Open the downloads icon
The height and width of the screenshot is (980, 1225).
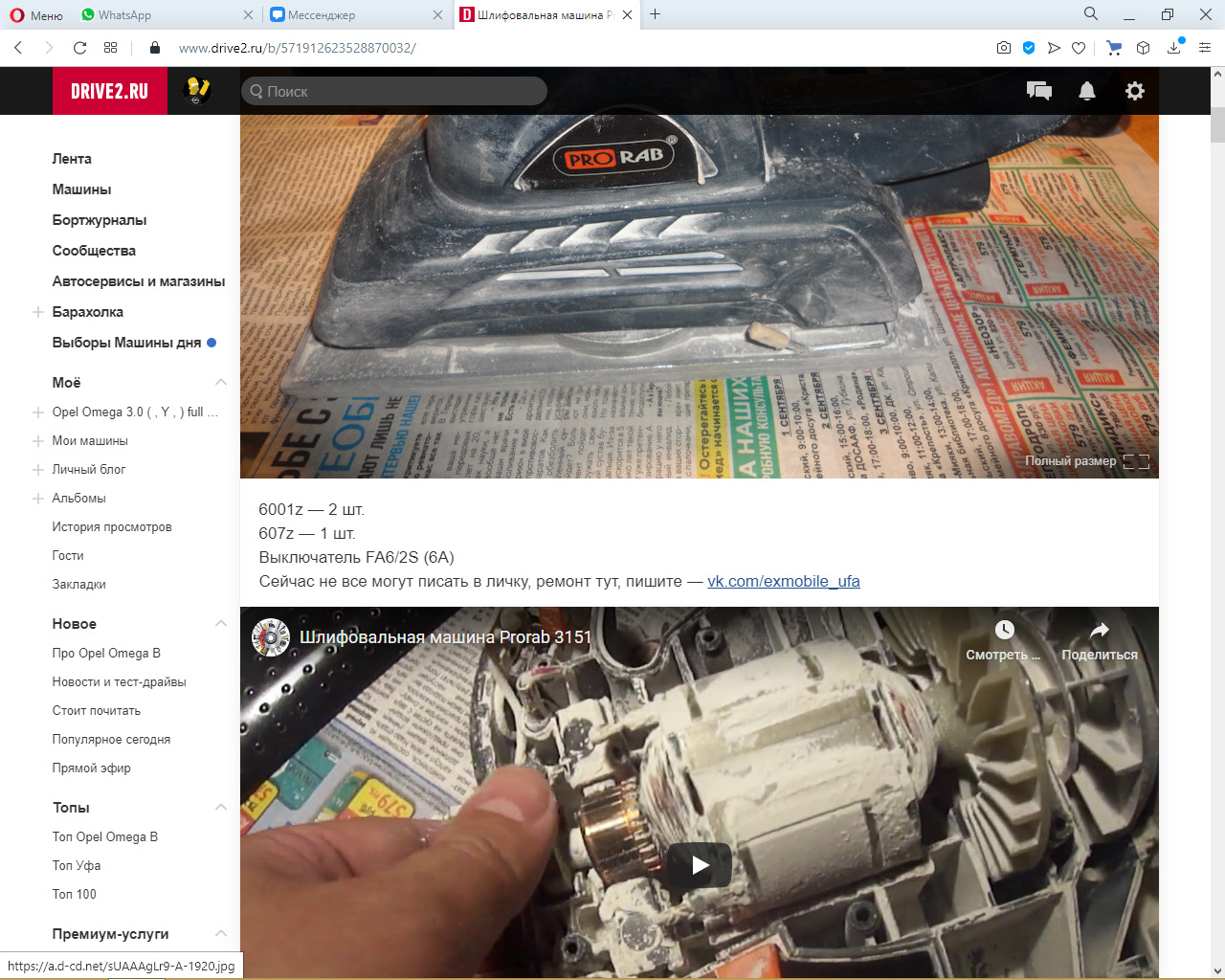pos(1174,48)
